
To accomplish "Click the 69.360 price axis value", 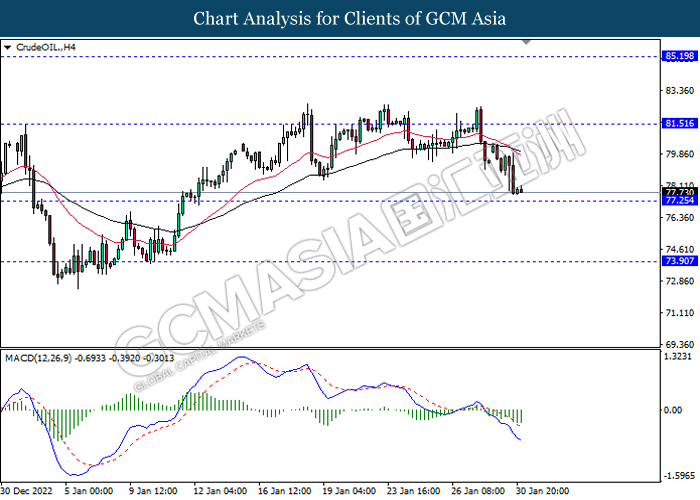I will pyautogui.click(x=679, y=345).
